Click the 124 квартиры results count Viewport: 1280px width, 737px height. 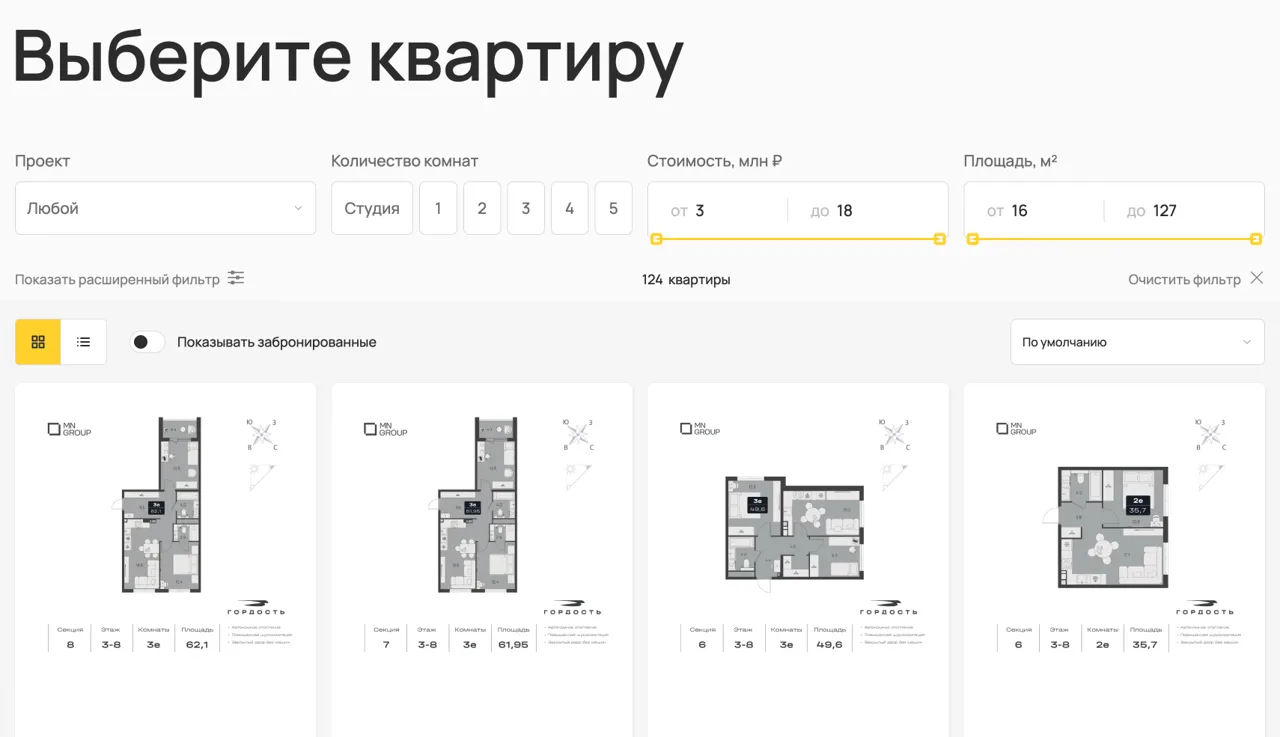tap(686, 279)
